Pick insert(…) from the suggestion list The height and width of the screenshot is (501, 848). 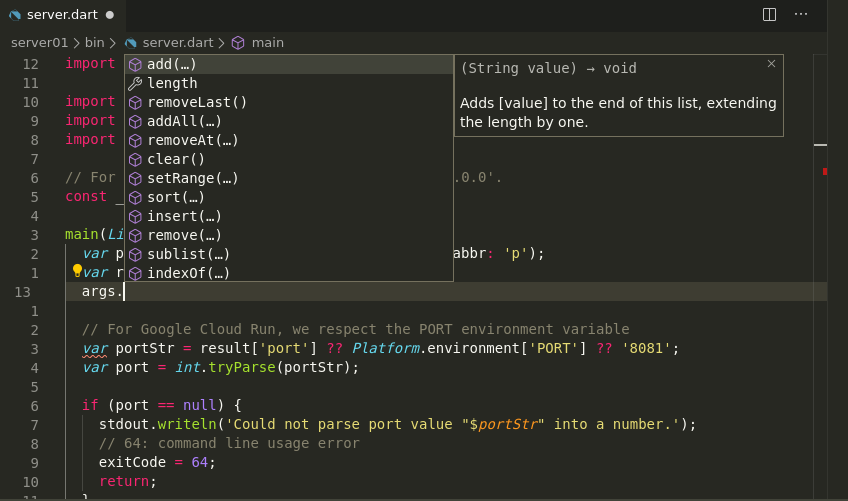coord(289,216)
